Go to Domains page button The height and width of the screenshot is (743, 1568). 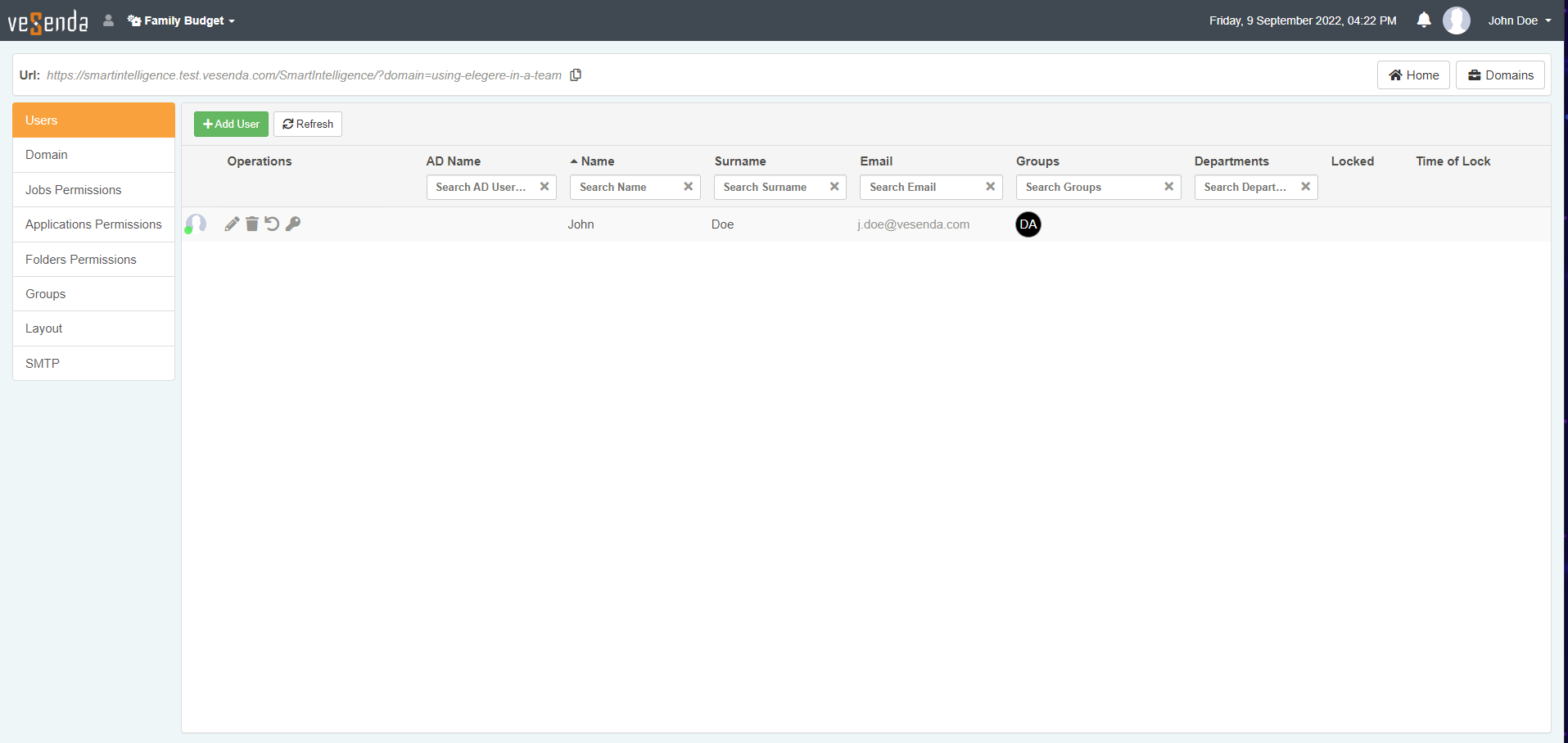tap(1500, 75)
